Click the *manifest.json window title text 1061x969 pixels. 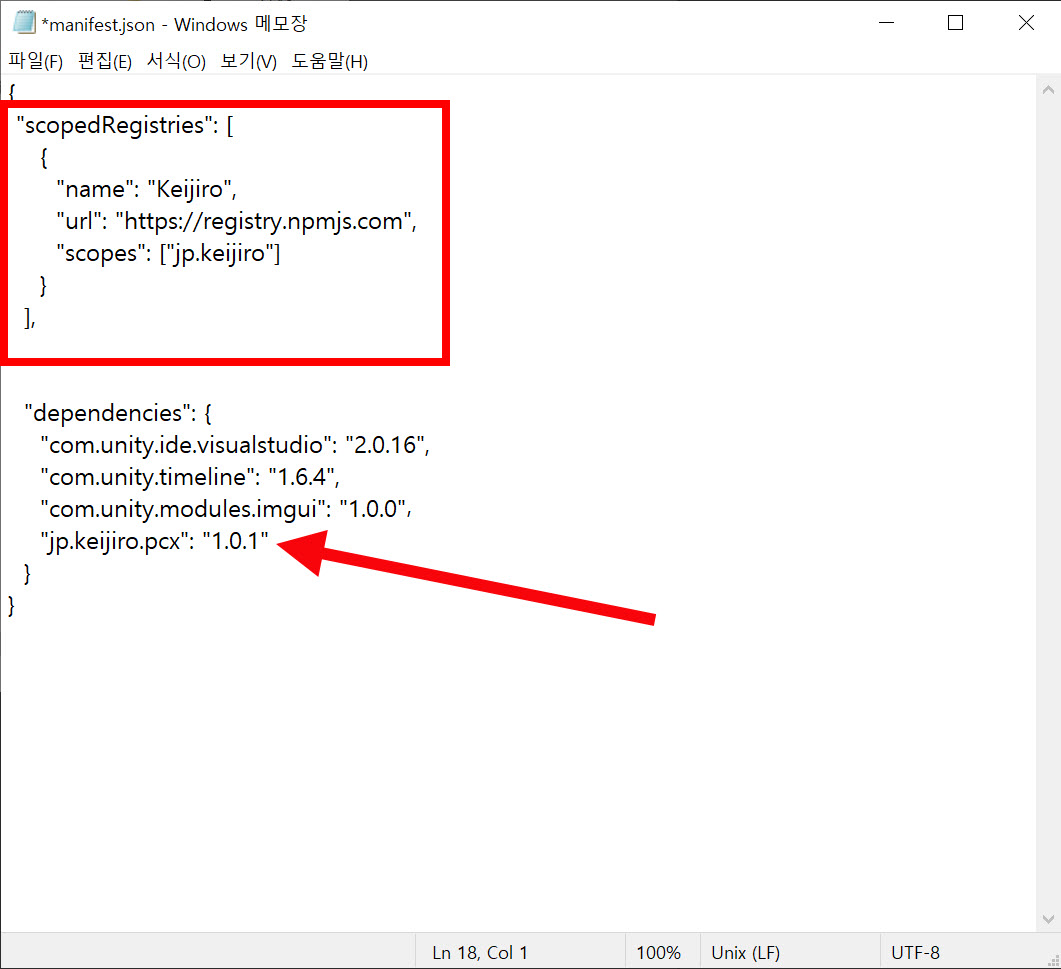click(x=174, y=24)
